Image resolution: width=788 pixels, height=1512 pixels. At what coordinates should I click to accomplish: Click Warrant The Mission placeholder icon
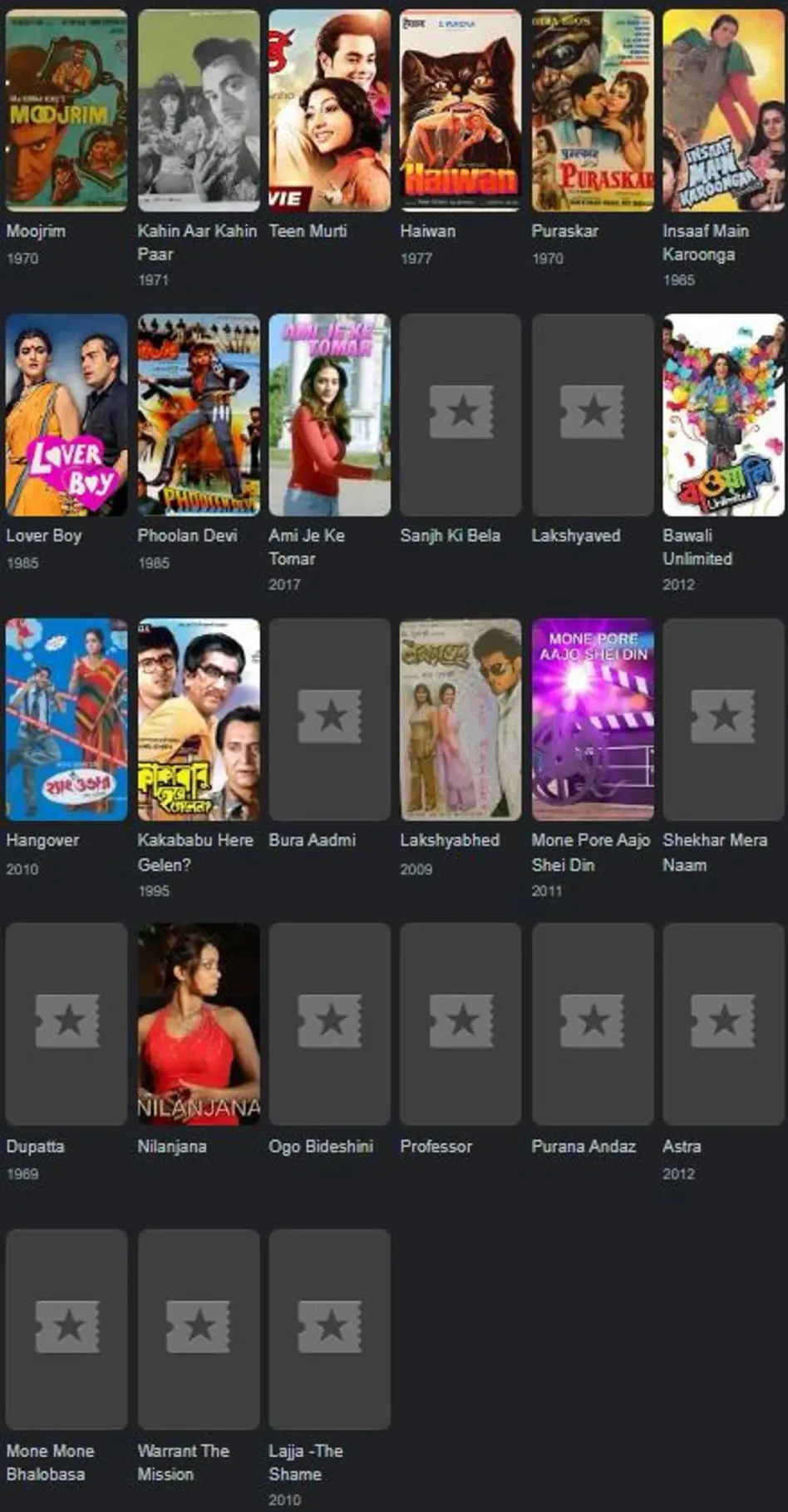[198, 1327]
